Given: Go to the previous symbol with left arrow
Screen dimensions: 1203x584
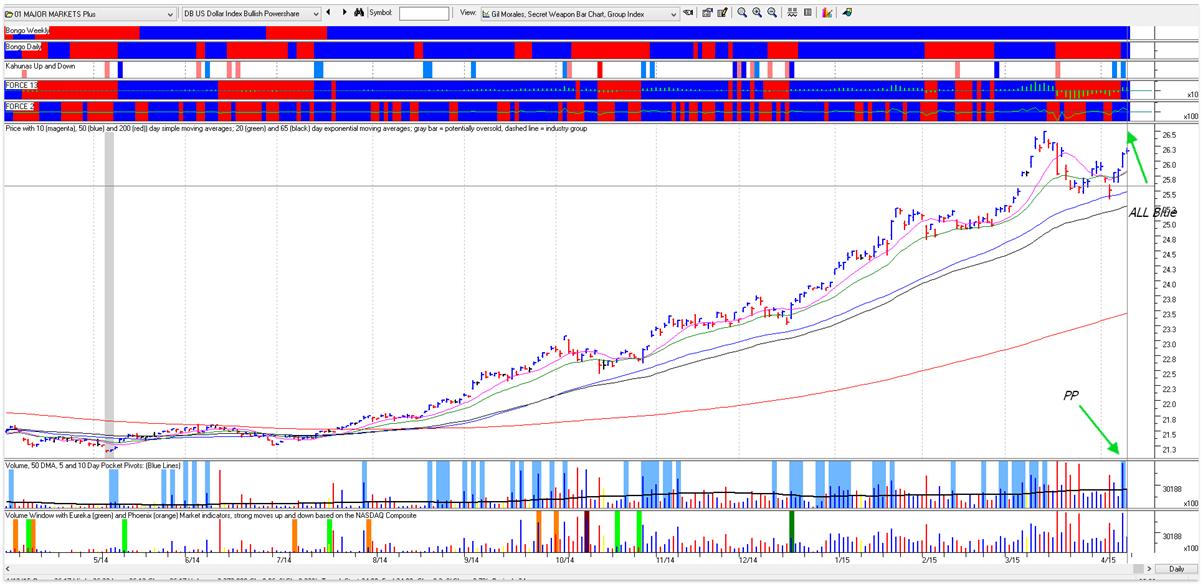Looking at the screenshot, I should 329,13.
